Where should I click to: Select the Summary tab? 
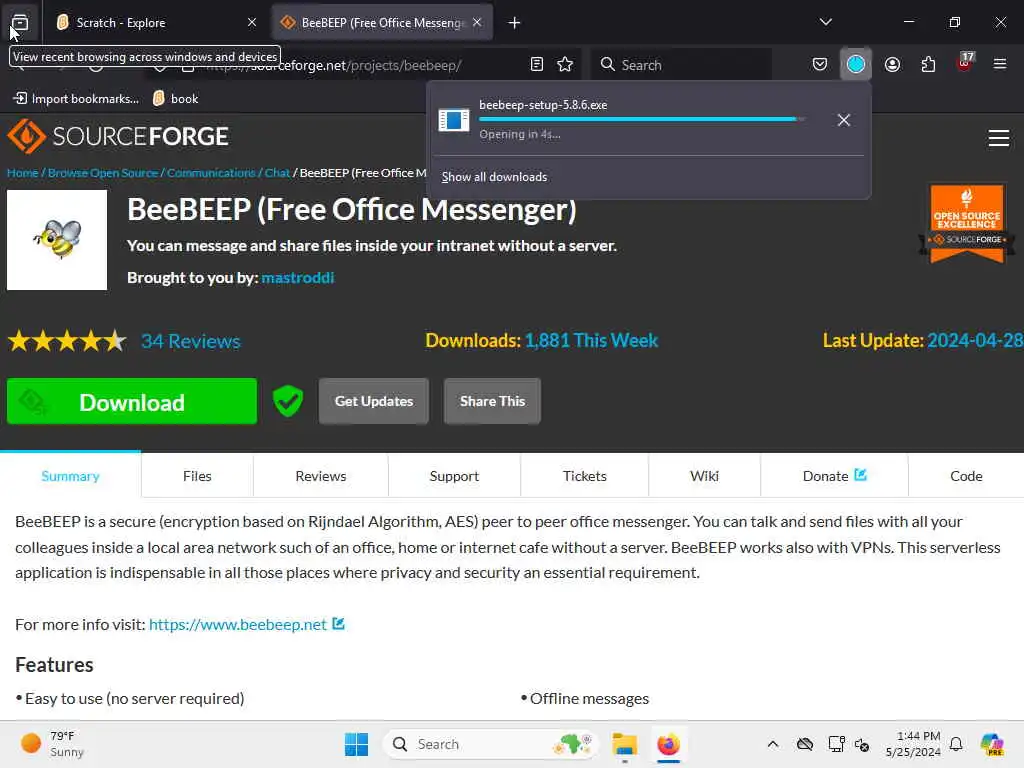71,476
